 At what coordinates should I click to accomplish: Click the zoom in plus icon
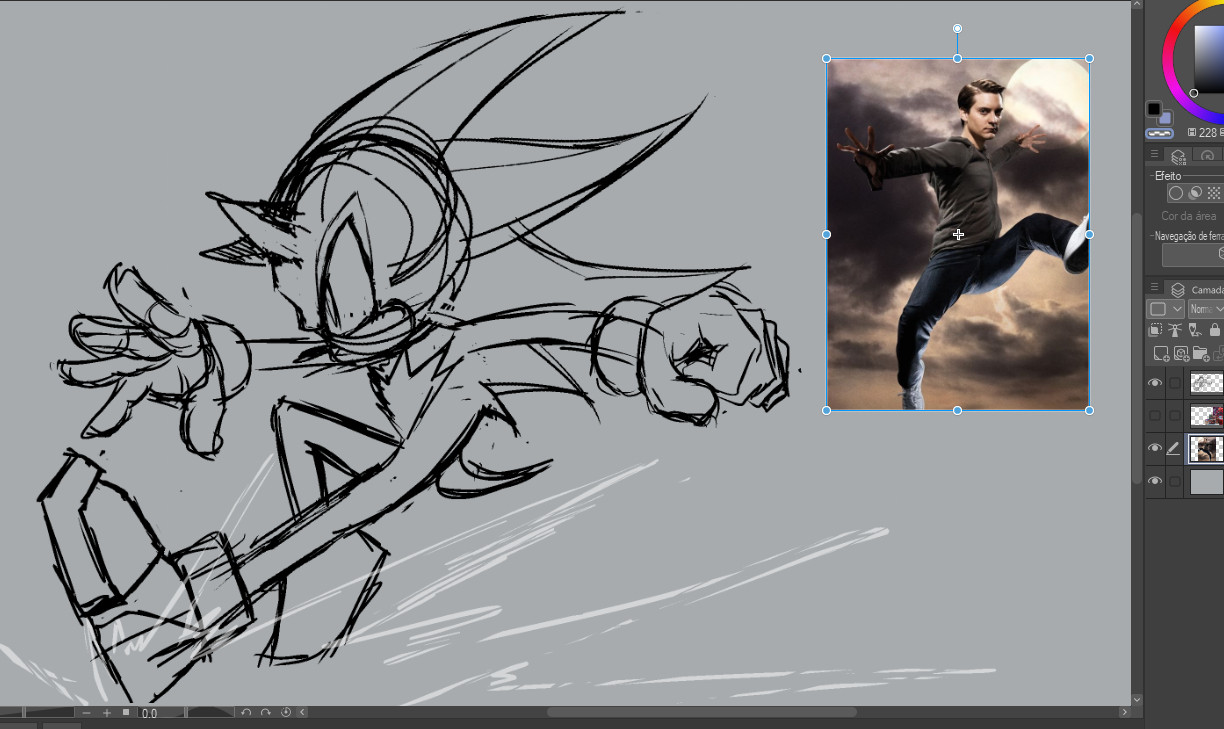point(107,713)
